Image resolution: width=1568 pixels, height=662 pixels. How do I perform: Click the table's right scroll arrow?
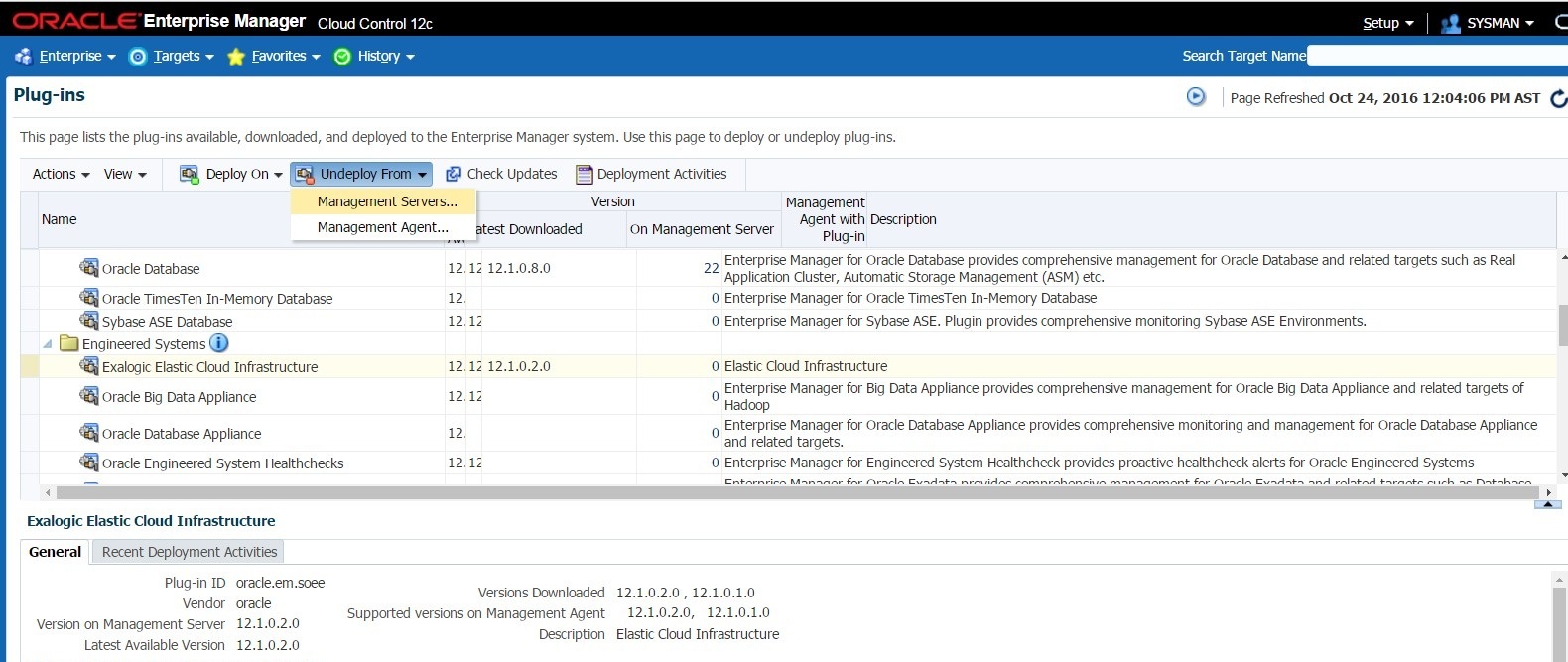tap(1548, 492)
